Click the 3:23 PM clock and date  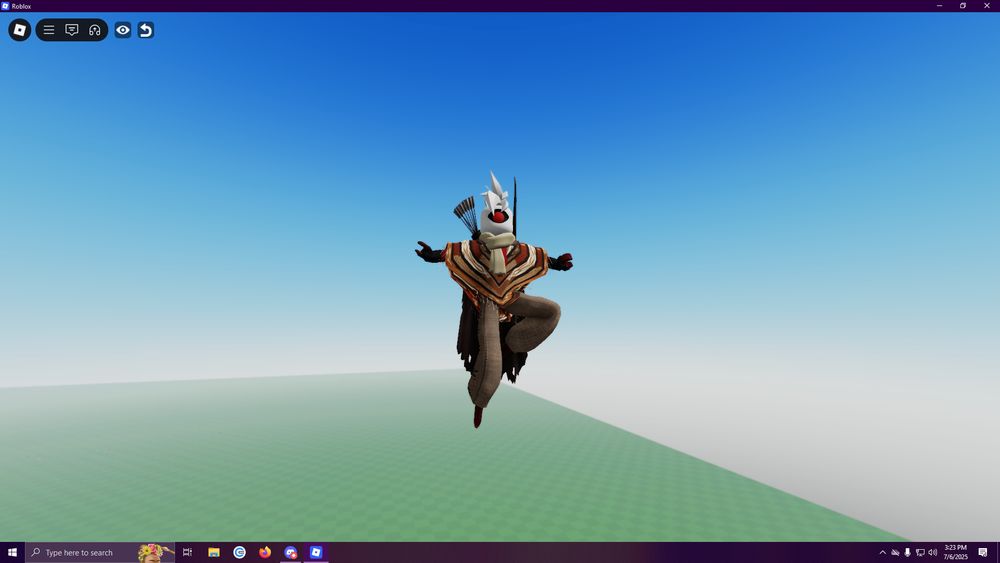(955, 552)
